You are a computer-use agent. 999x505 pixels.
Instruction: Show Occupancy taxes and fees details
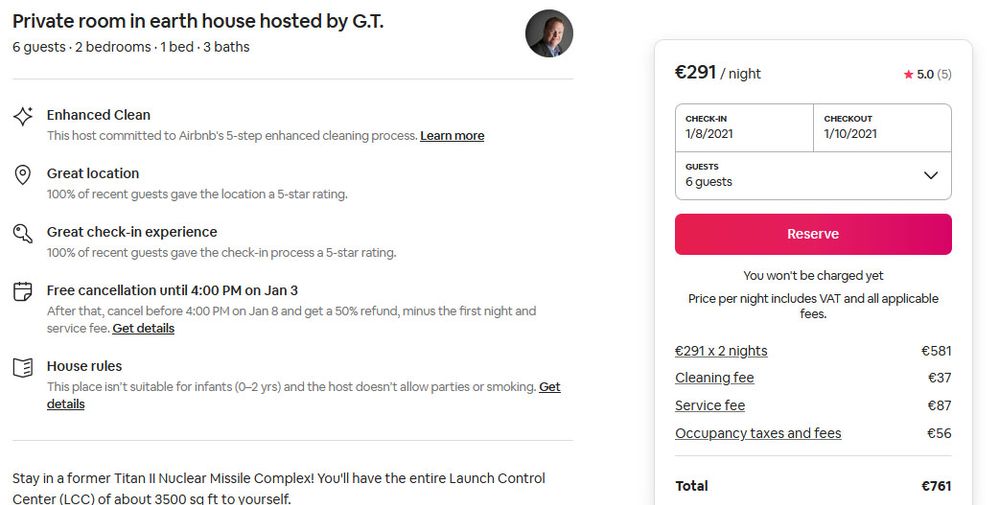point(758,434)
